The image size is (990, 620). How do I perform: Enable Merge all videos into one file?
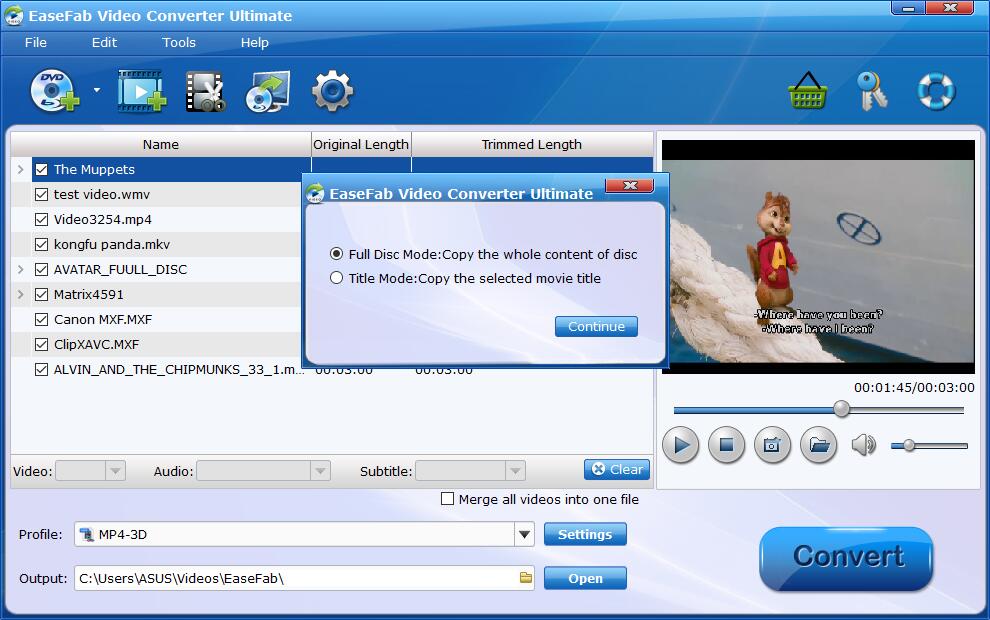[448, 499]
